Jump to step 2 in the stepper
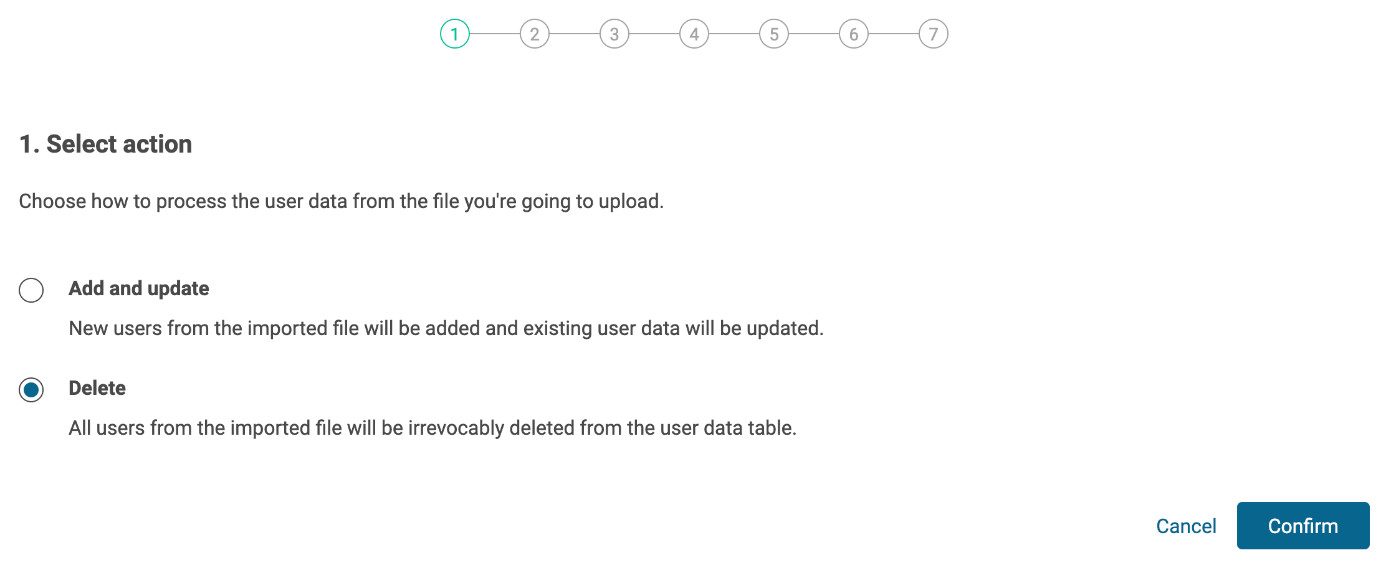The image size is (1386, 573). coord(535,35)
